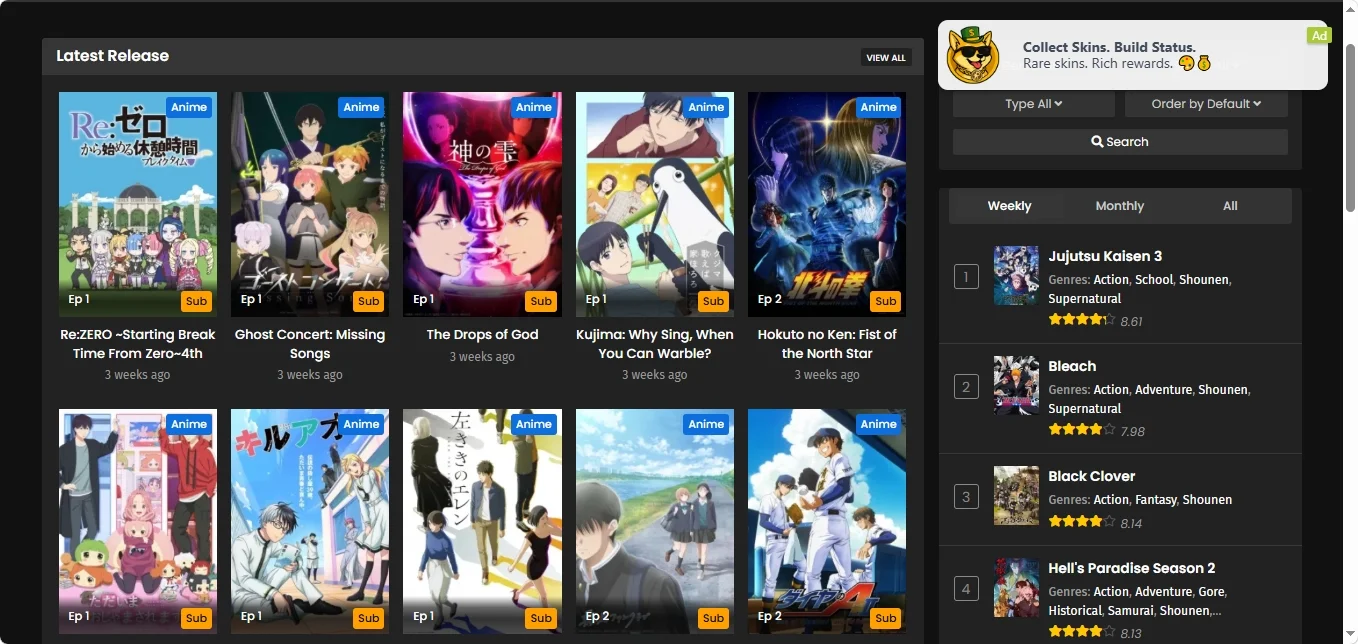Open second-row poster with chibi mascots, Ep 1
The width and height of the screenshot is (1358, 644).
click(138, 521)
